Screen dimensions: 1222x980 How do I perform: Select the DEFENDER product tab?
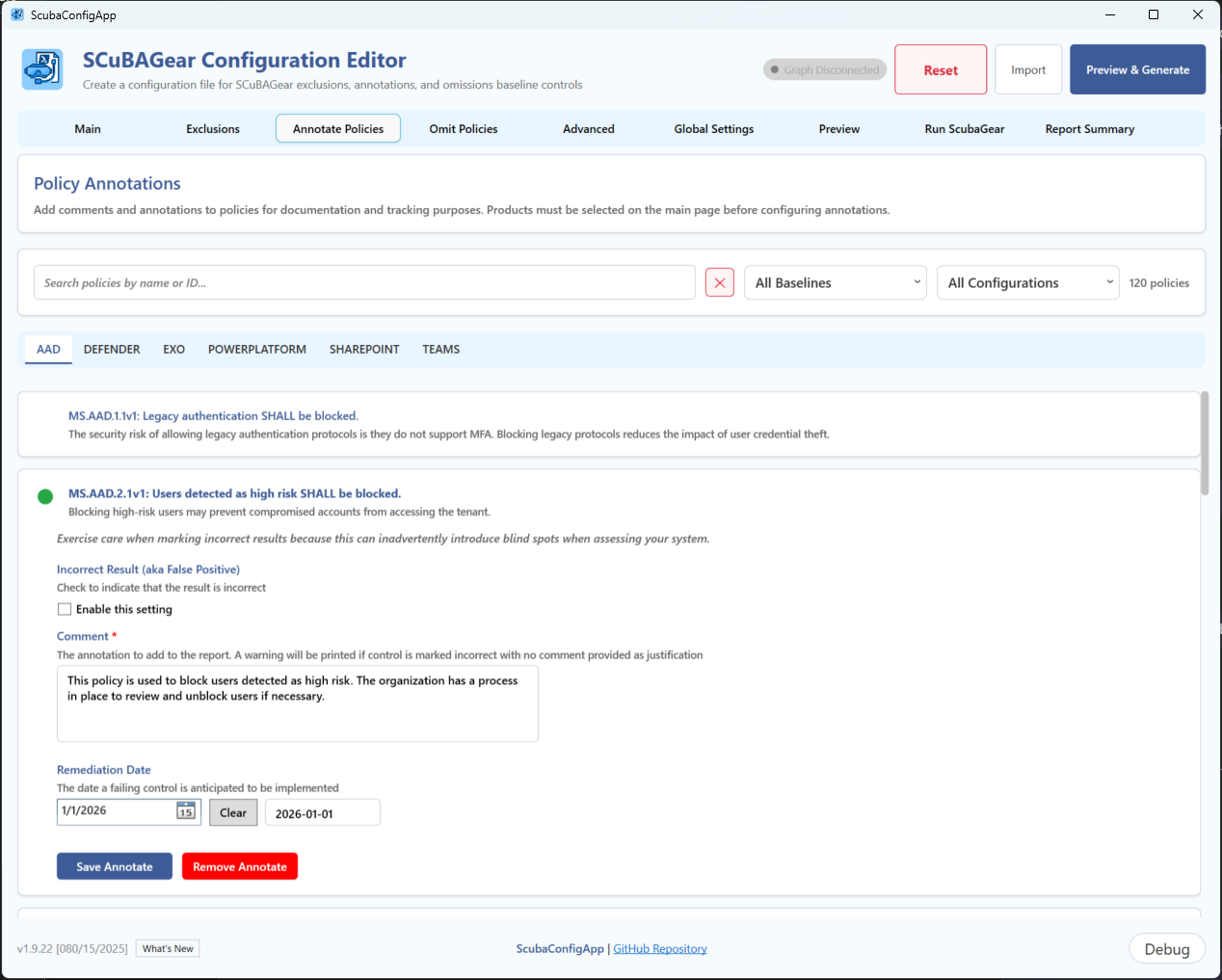click(112, 349)
